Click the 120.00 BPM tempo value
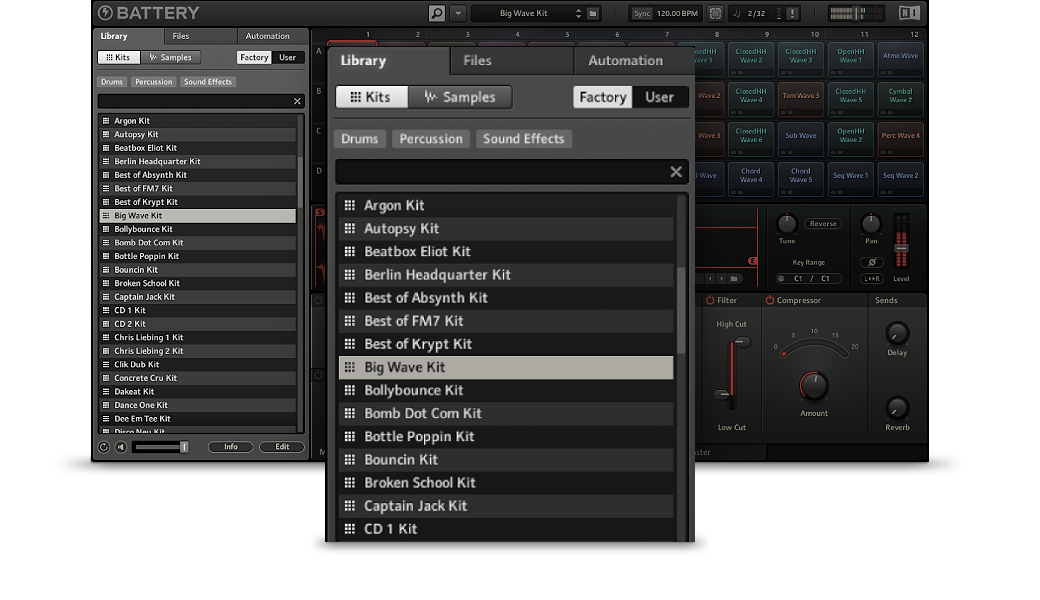Image resolution: width=1040 pixels, height=600 pixels. (677, 13)
